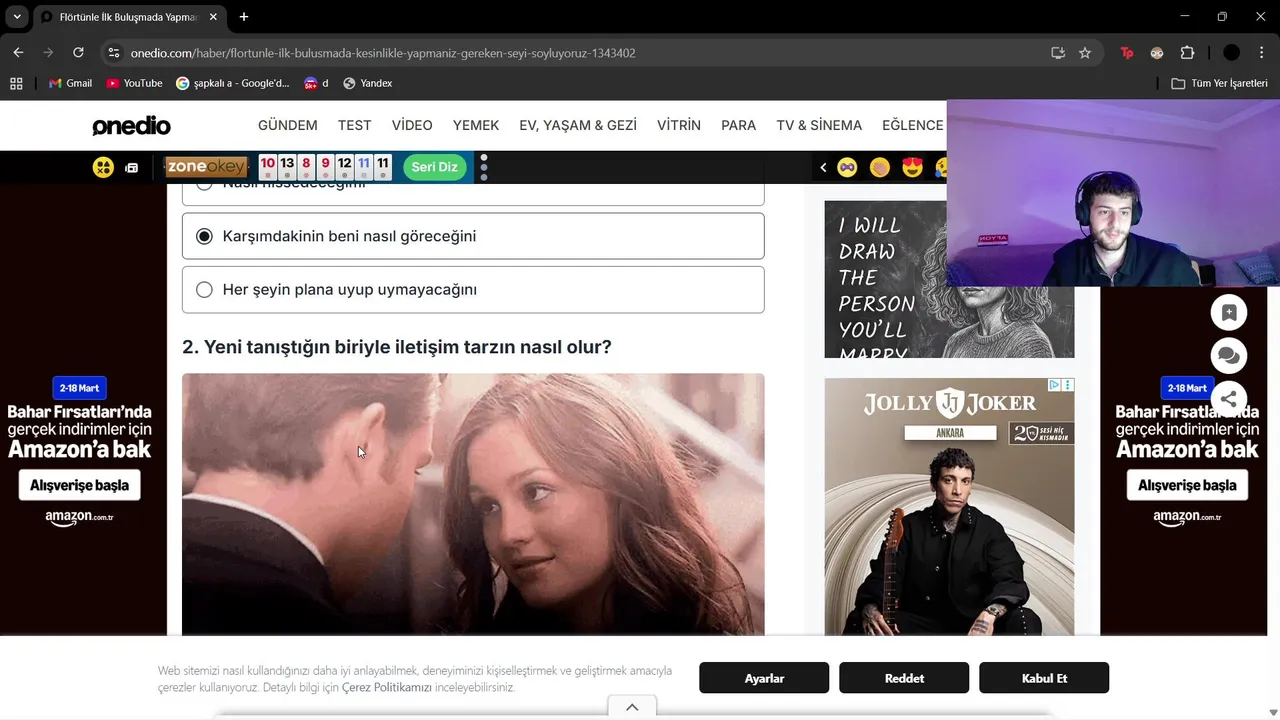
Task: Click left Amazon 'Alışverişe başla' button
Action: (79, 485)
